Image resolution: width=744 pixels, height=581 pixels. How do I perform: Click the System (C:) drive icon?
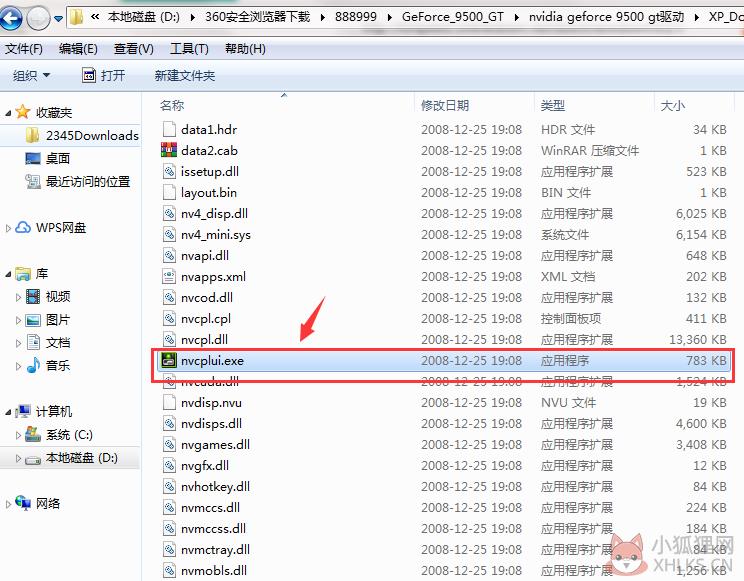pyautogui.click(x=33, y=434)
